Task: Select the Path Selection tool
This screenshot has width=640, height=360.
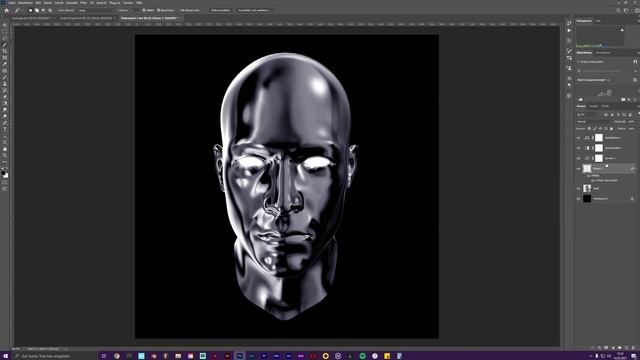Action: (x=5, y=136)
